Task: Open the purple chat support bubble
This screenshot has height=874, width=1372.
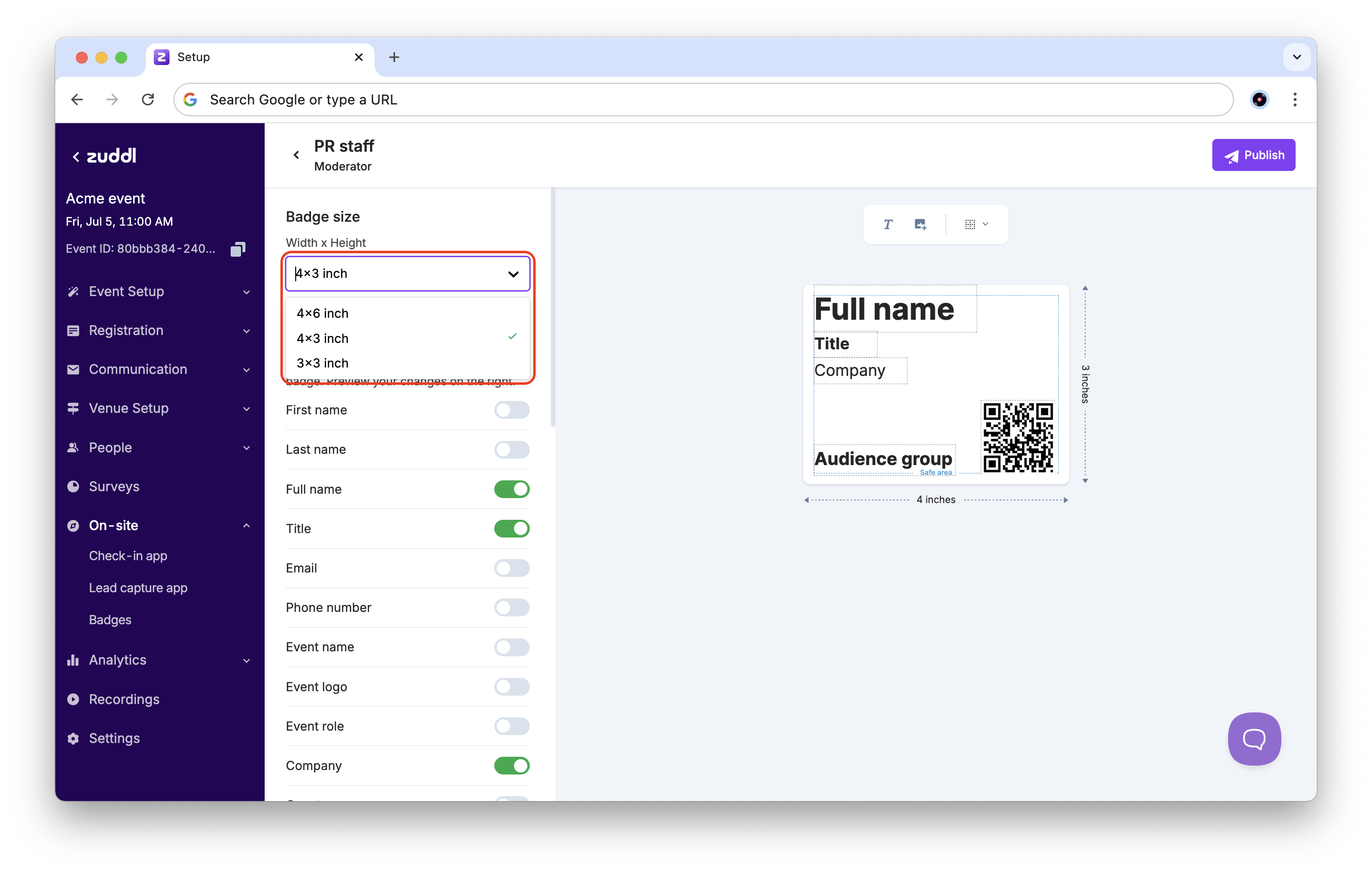Action: [1254, 739]
